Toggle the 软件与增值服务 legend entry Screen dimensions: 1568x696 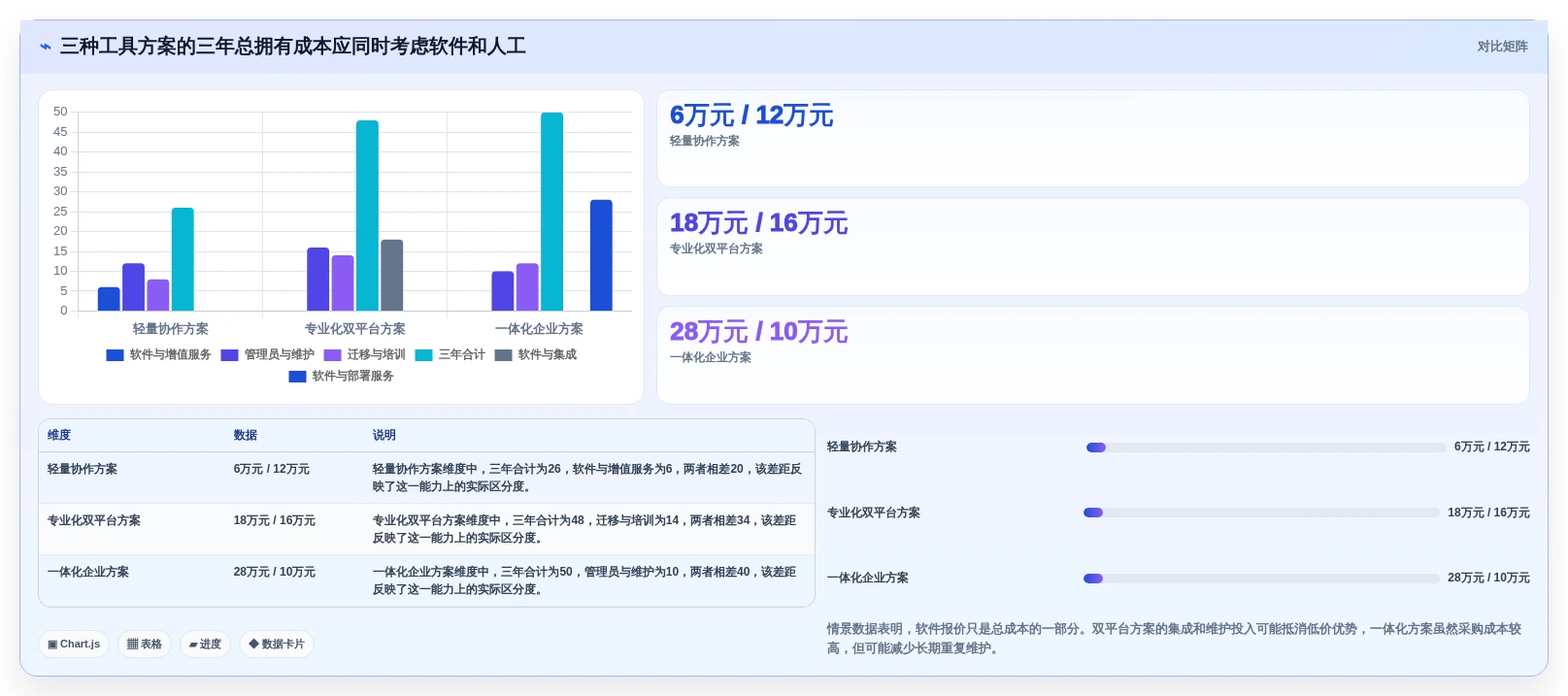[x=158, y=355]
